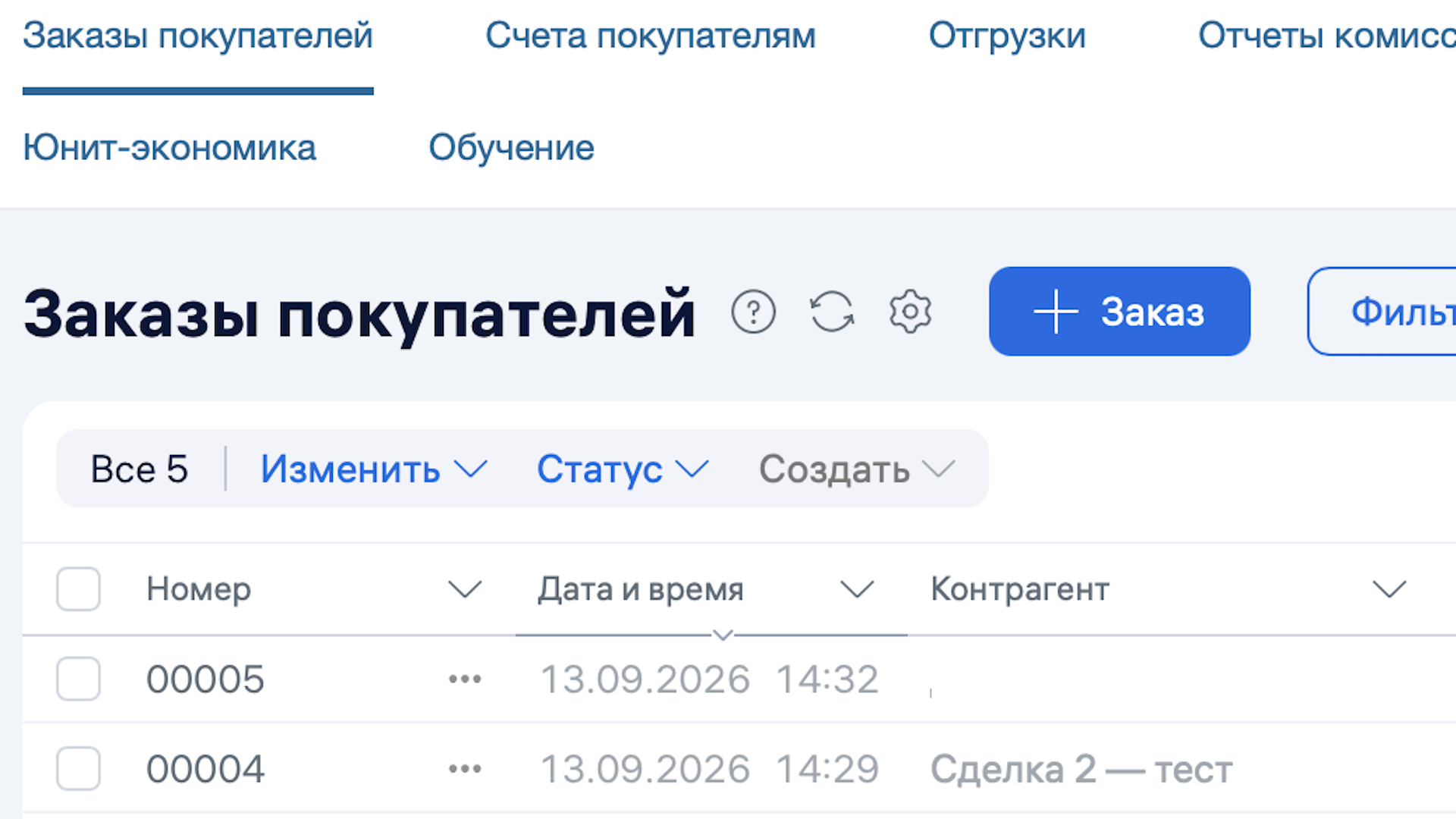This screenshot has width=1456, height=819.
Task: Switch to the Счета покупателям tab
Action: (x=651, y=36)
